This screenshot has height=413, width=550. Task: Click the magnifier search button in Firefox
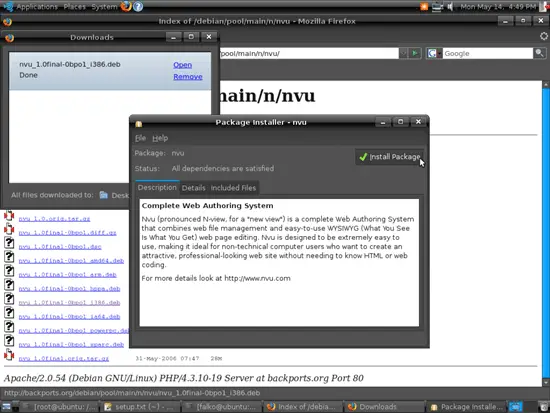(x=539, y=53)
